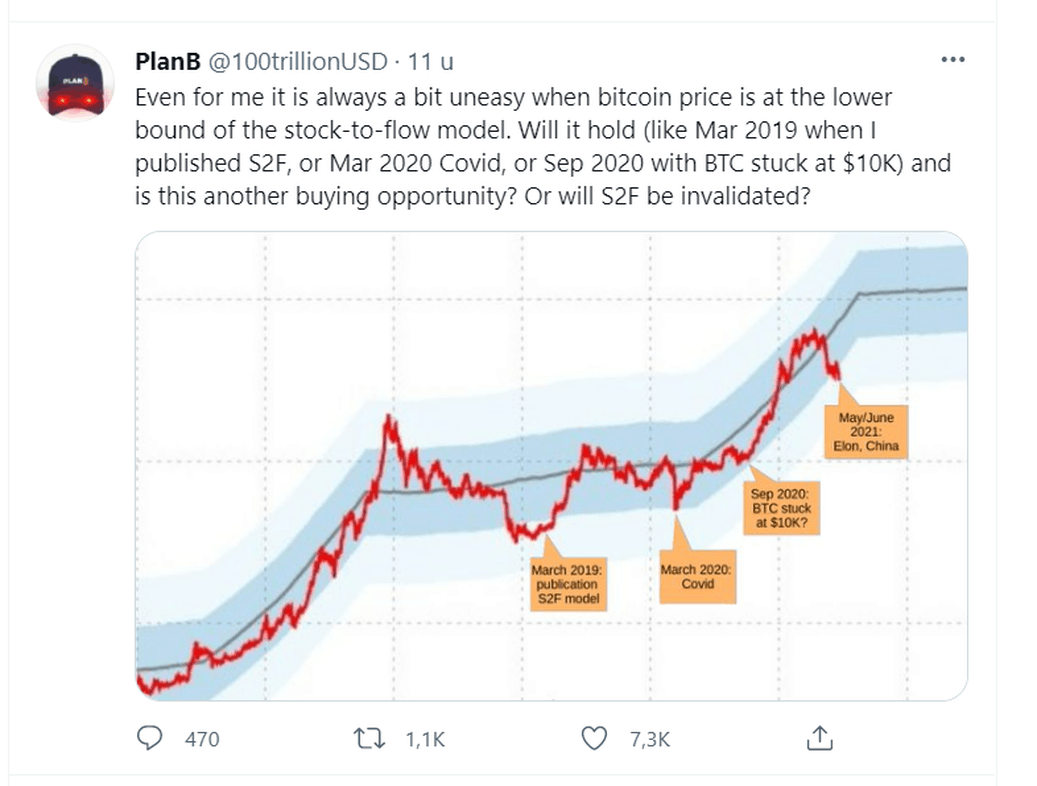Click the red price line's 2021 peak

click(815, 333)
